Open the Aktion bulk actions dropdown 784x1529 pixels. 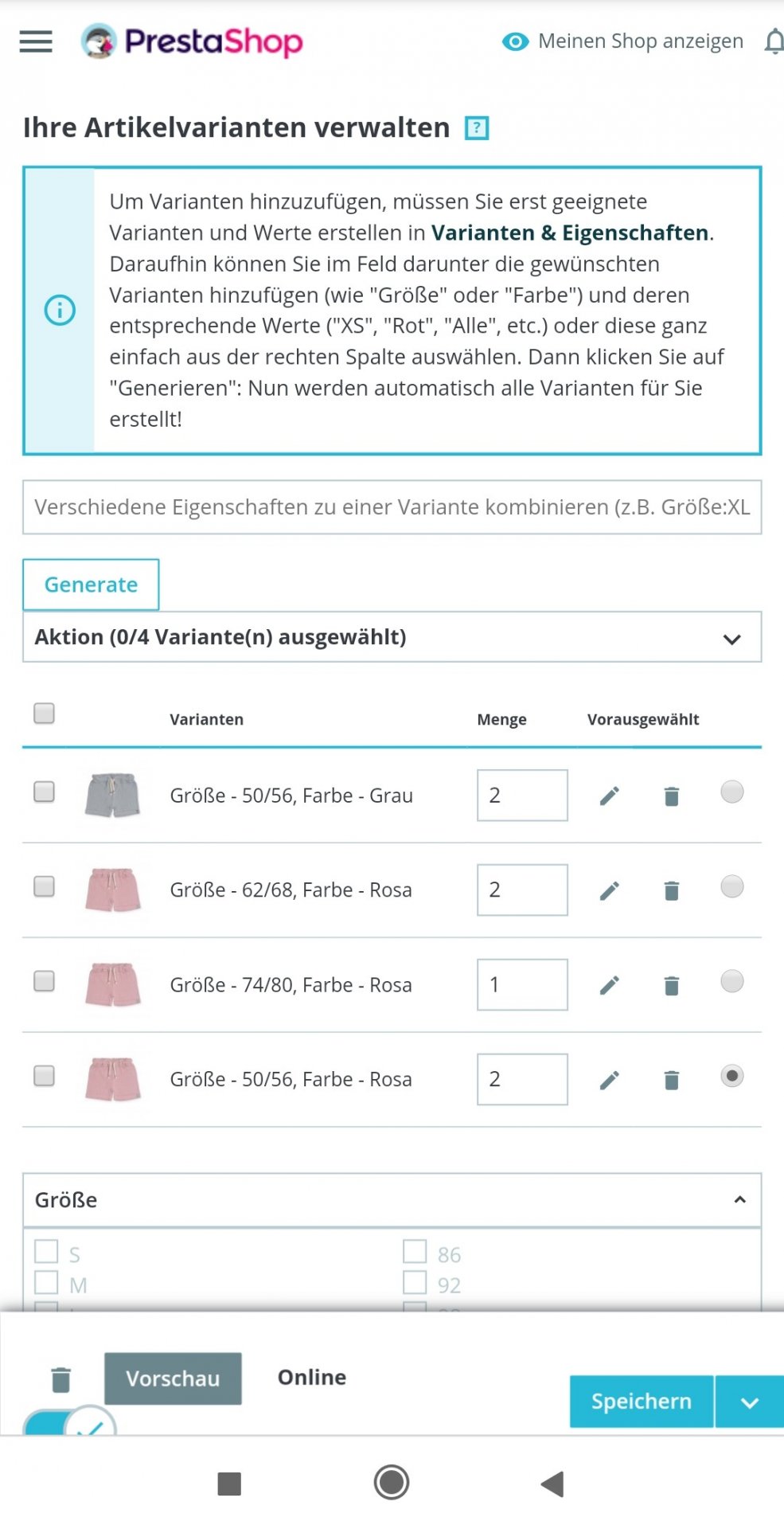(x=392, y=637)
